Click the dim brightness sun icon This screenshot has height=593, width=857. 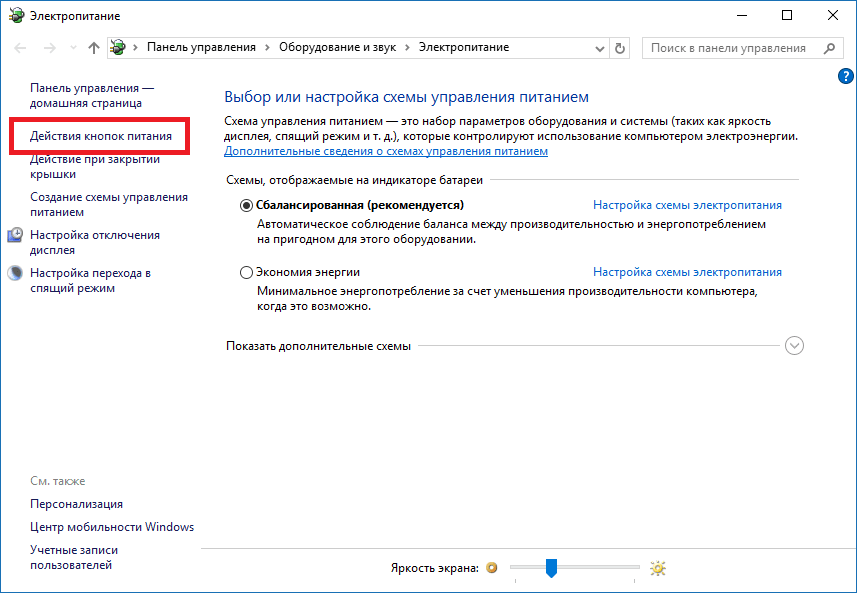click(x=492, y=568)
